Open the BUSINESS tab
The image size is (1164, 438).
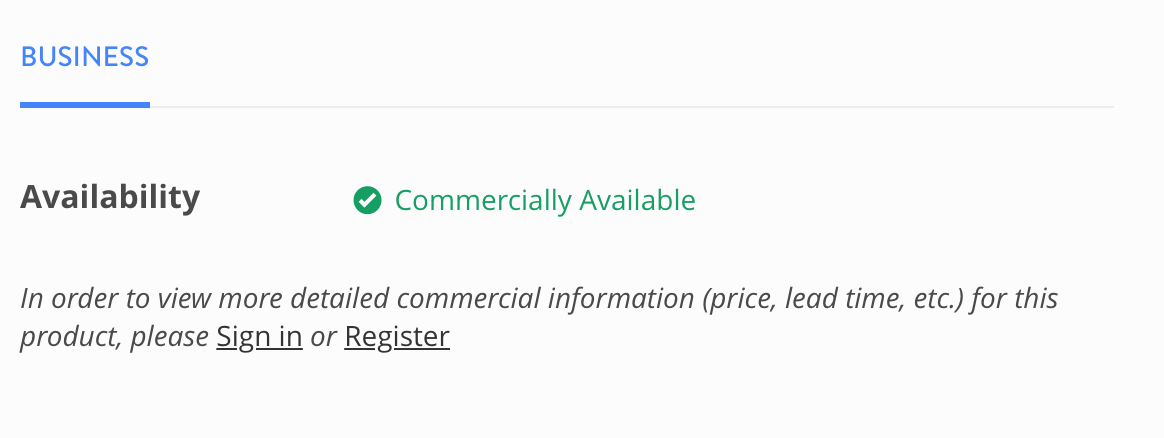tap(85, 57)
